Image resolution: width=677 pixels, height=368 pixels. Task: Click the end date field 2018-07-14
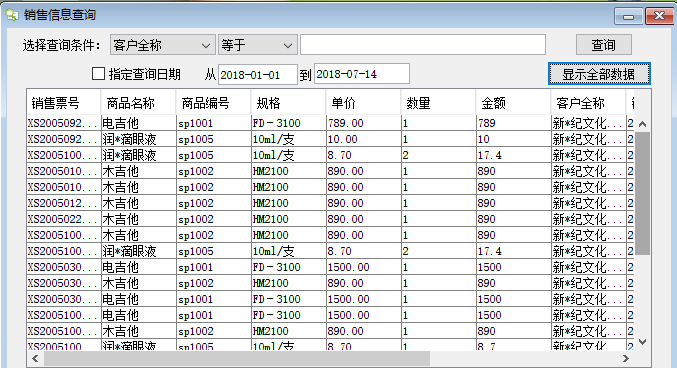point(361,74)
